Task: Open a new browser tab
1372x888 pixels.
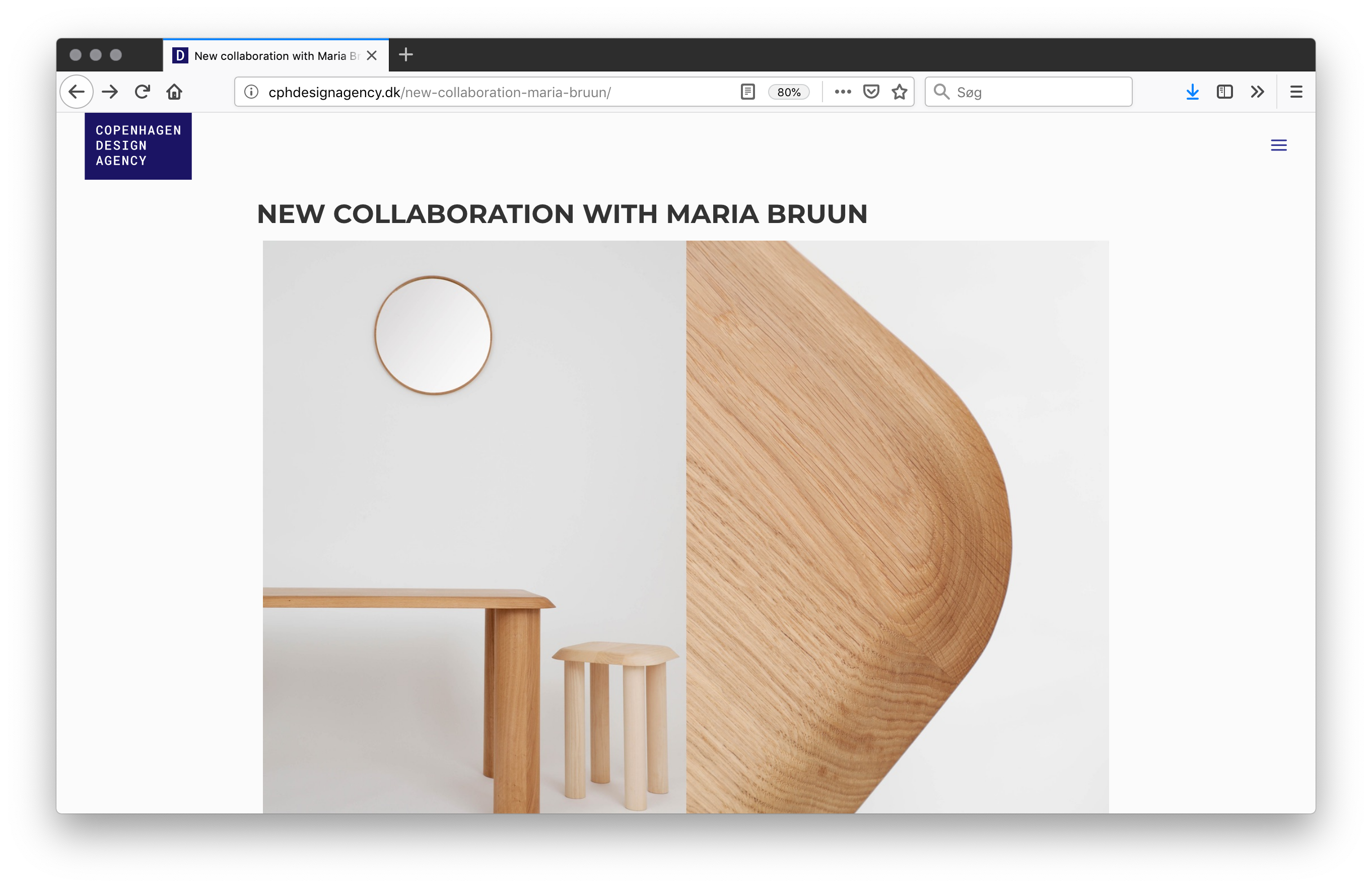Action: (x=406, y=55)
